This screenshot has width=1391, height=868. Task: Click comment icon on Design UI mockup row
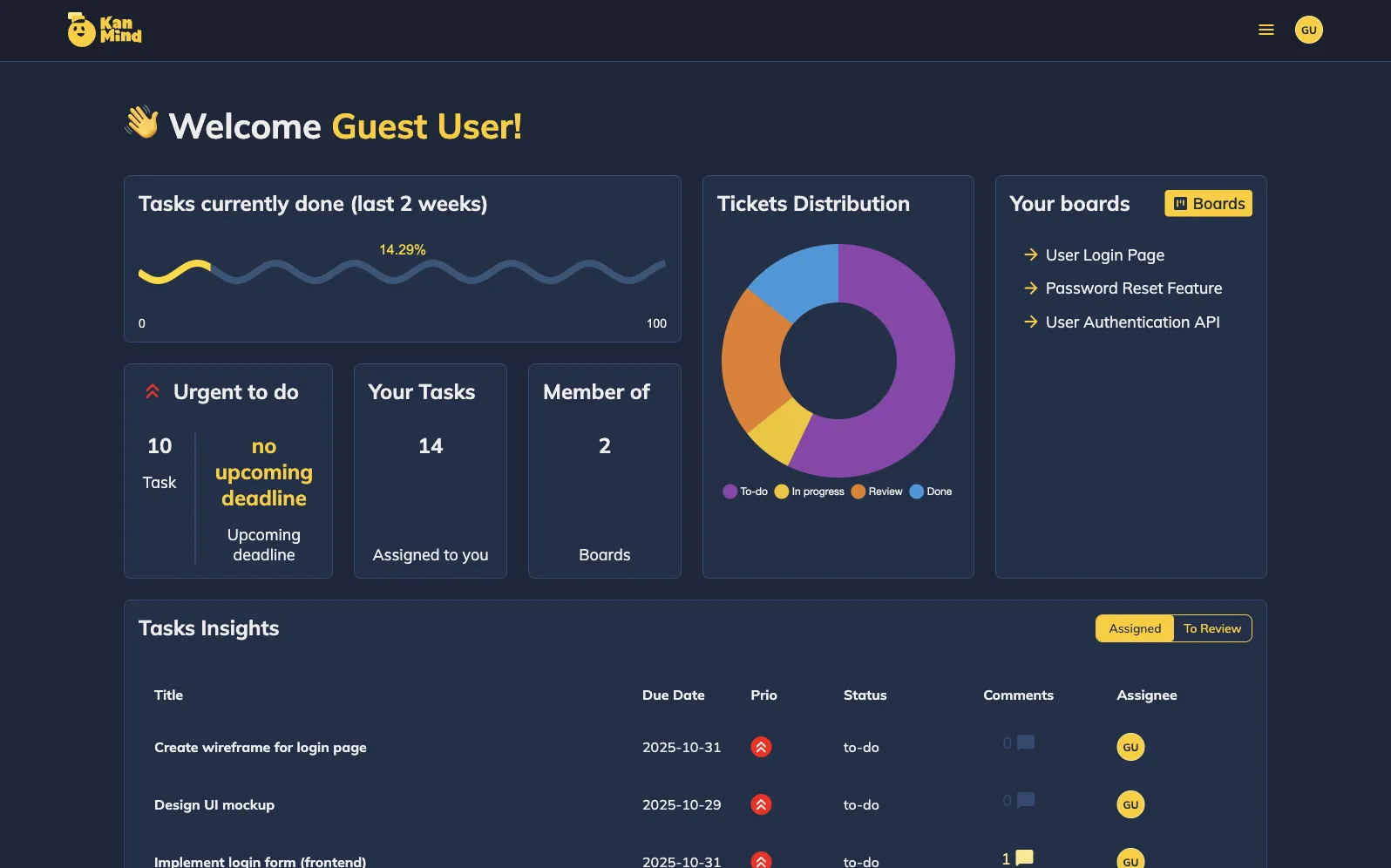coord(1026,800)
